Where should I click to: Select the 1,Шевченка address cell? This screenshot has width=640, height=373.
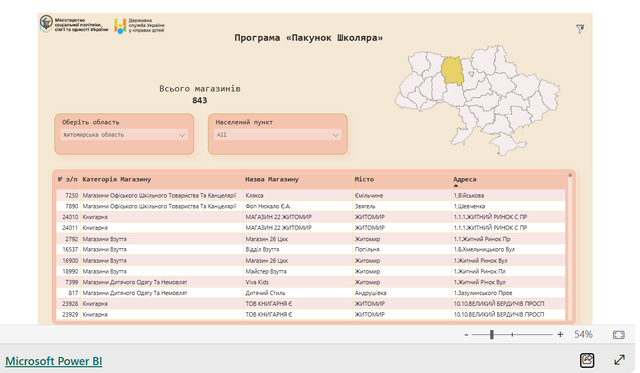point(509,206)
